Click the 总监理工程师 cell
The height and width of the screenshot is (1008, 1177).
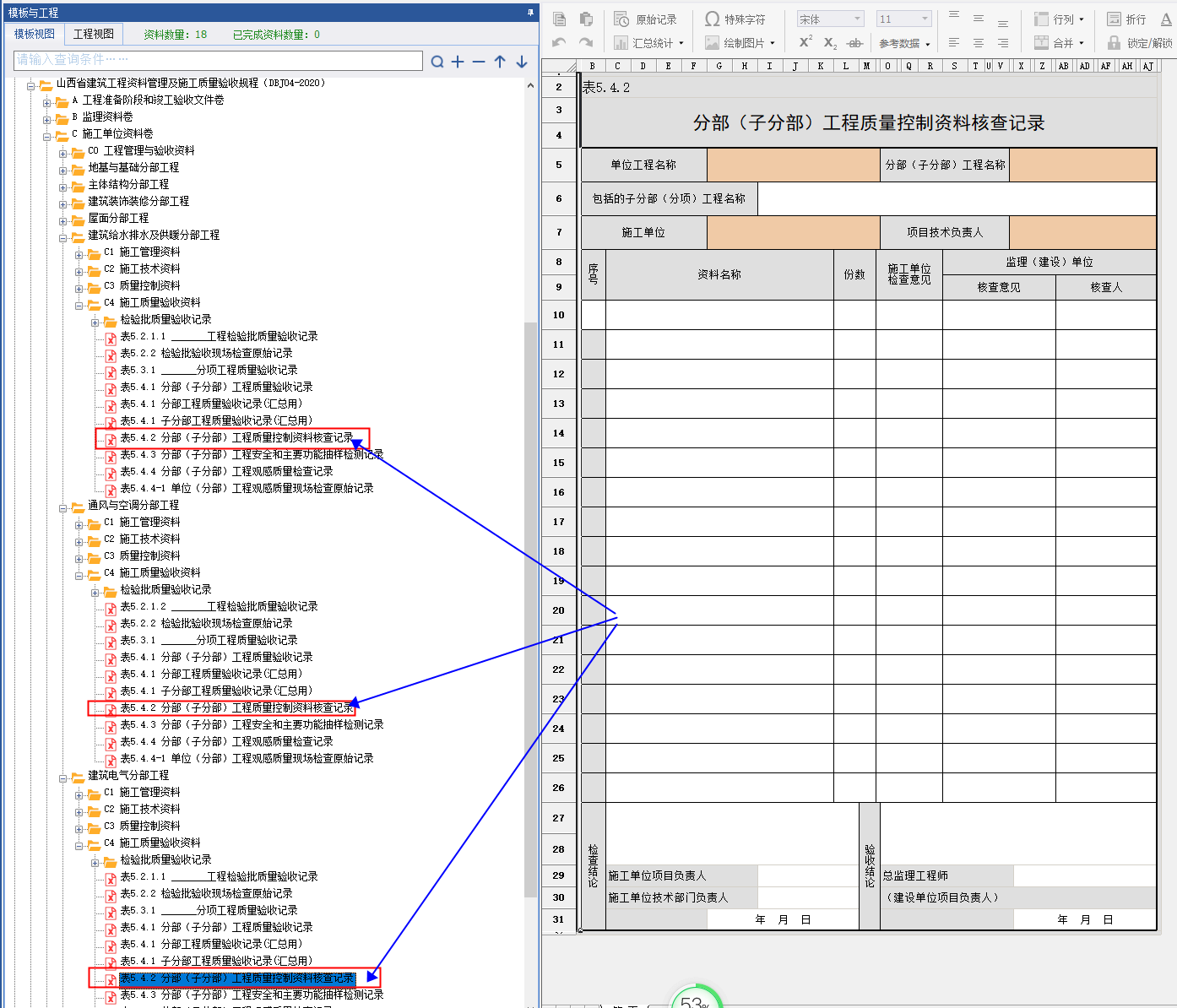[x=946, y=875]
